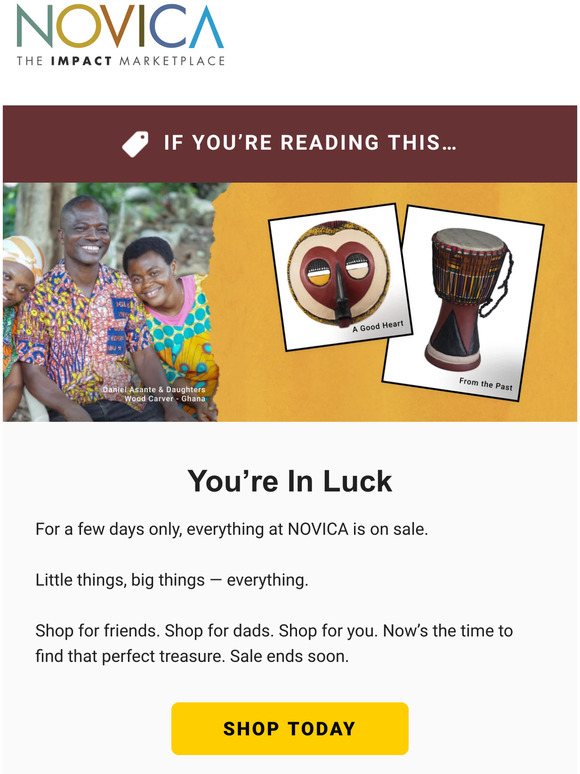This screenshot has width=580, height=774.
Task: Open the 'A Good Heart' mask thumbnail
Action: 340,277
